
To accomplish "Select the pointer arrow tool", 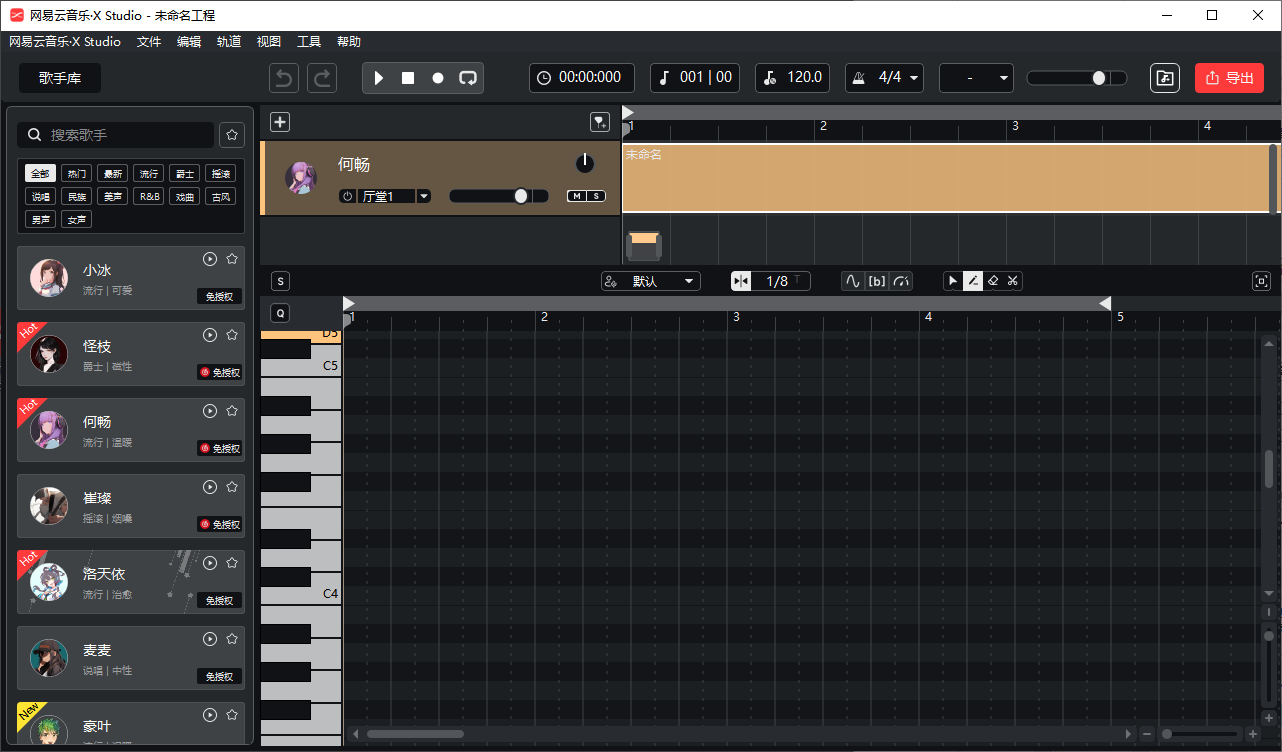I will tap(953, 281).
